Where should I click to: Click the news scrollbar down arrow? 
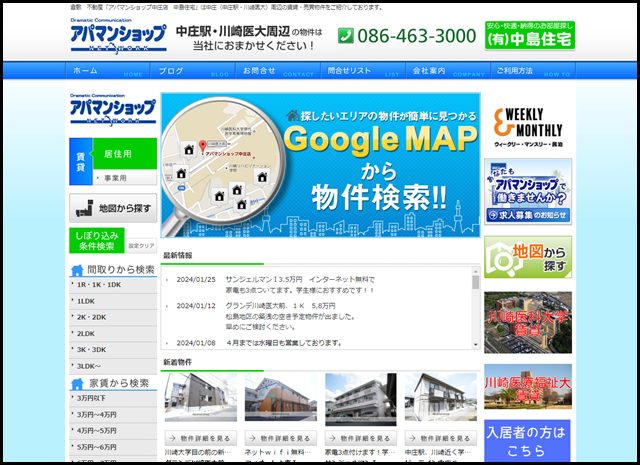(476, 345)
